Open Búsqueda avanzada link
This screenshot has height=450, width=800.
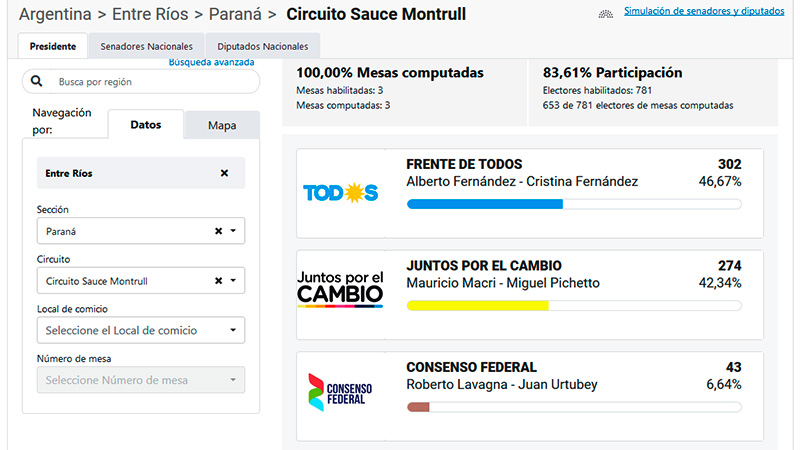click(212, 62)
